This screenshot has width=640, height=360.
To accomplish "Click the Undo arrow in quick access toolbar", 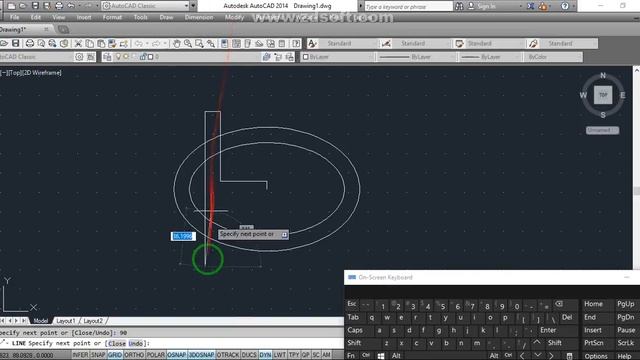I will [71, 6].
